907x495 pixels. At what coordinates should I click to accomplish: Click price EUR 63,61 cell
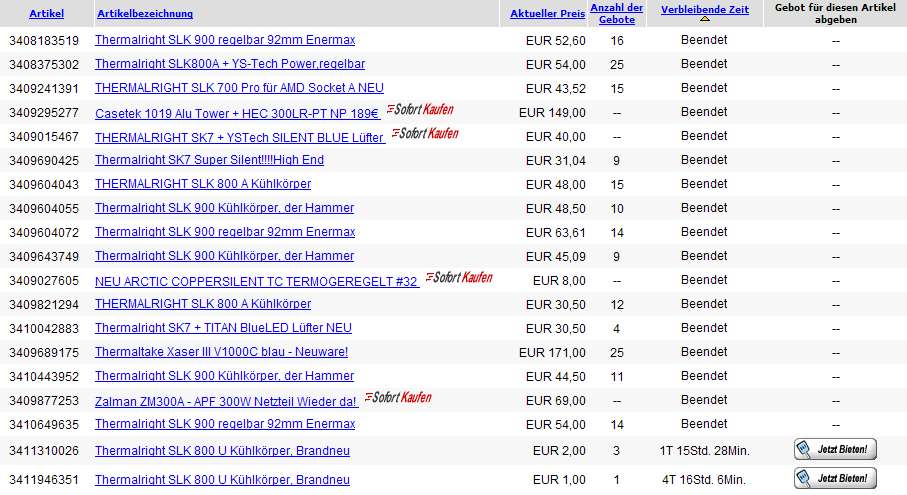pyautogui.click(x=556, y=232)
